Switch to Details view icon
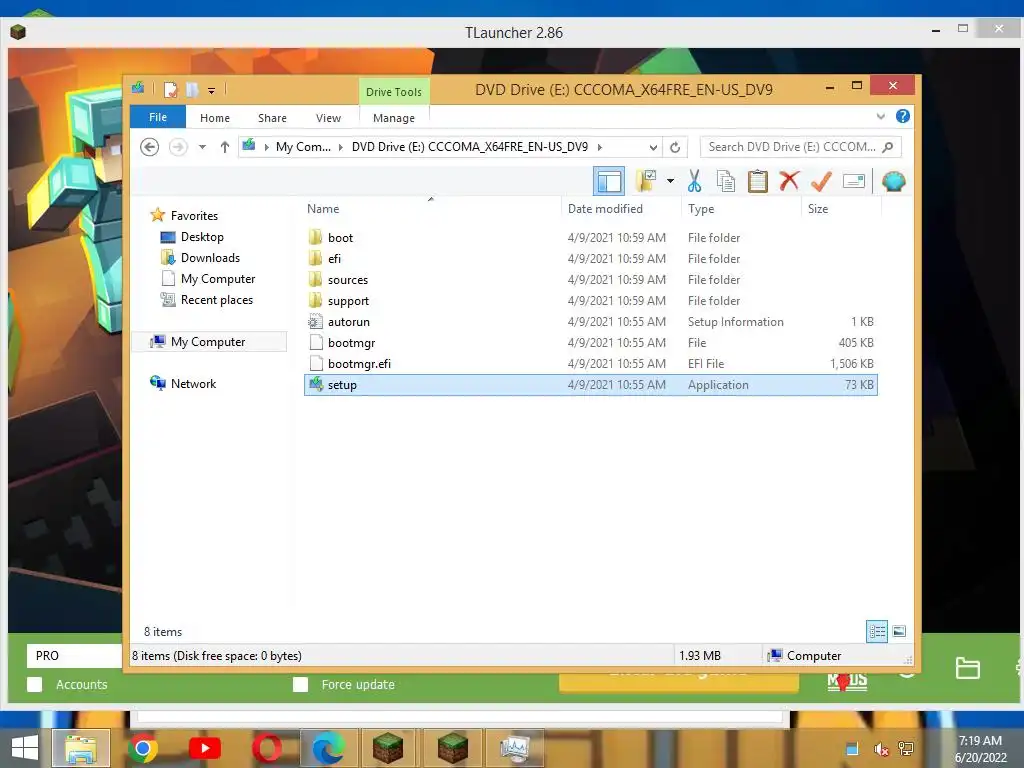 (877, 631)
